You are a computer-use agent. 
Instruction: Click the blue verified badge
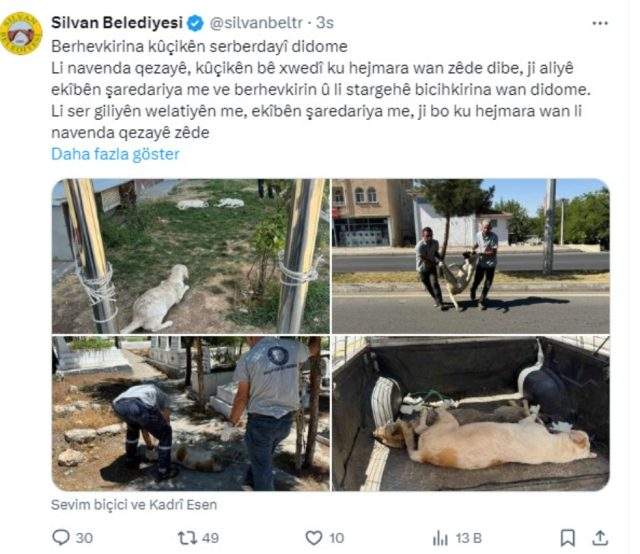[195, 23]
